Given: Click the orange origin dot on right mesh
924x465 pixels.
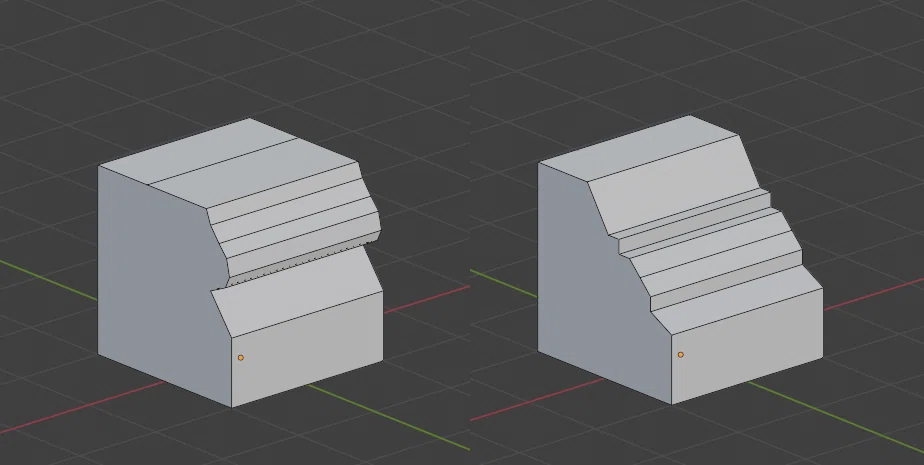Looking at the screenshot, I should (681, 355).
